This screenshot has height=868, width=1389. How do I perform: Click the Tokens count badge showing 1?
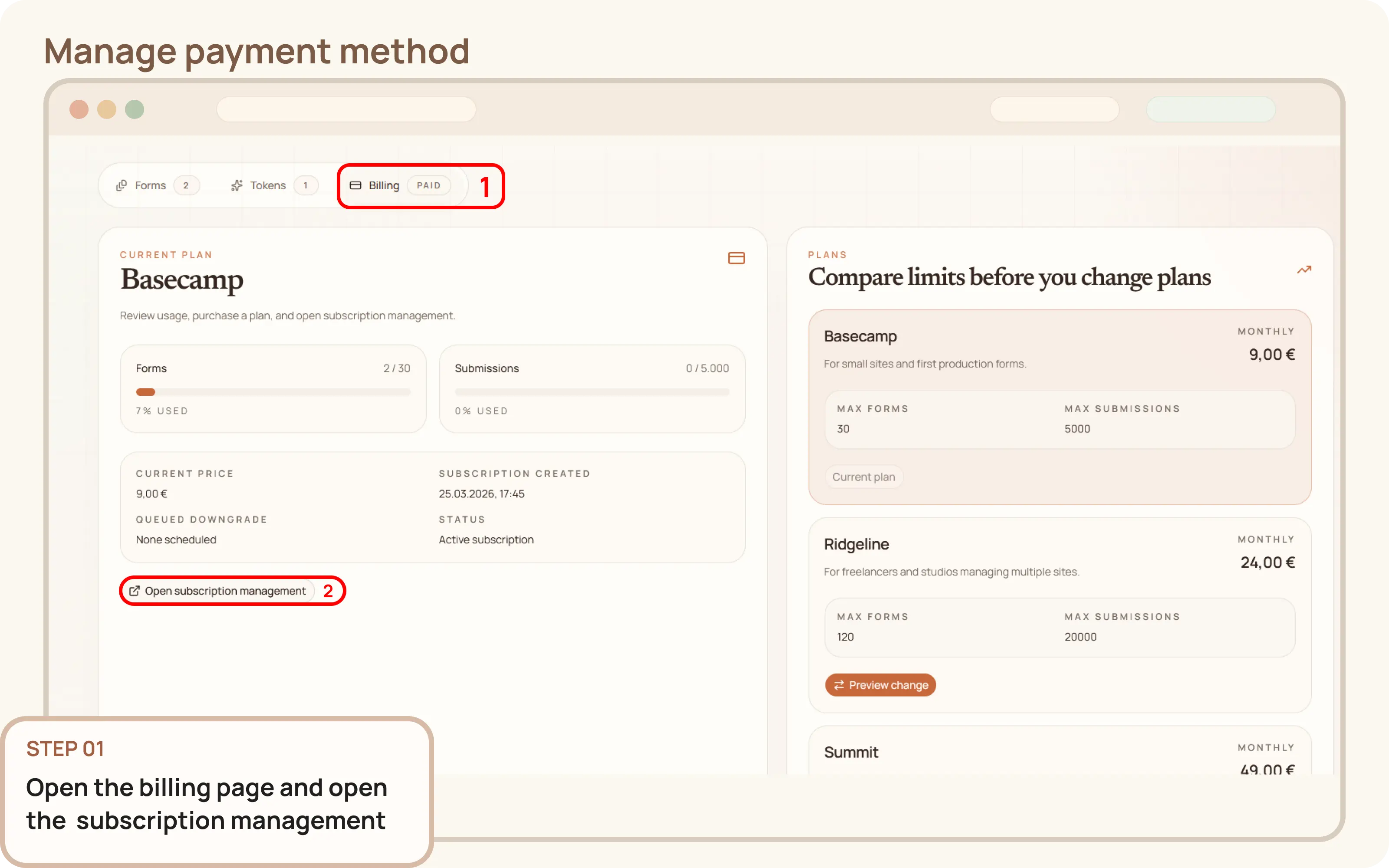tap(306, 185)
